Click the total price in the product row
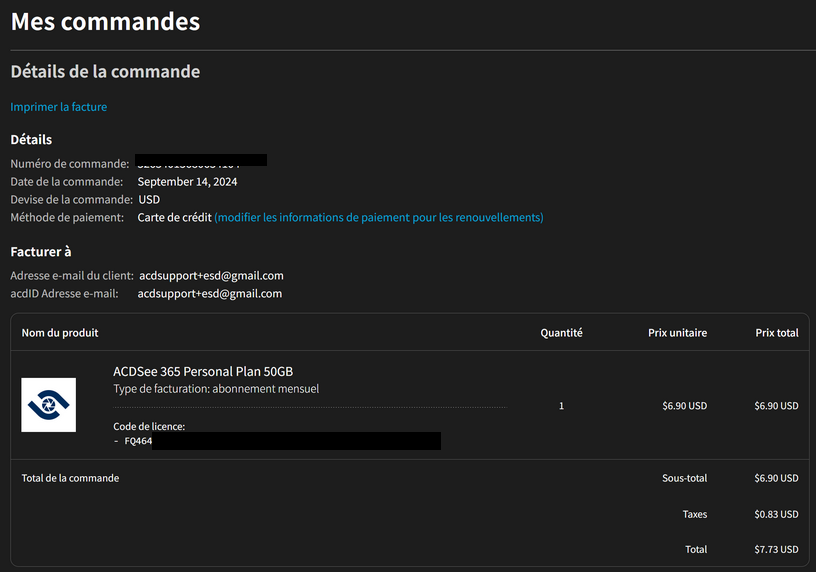This screenshot has height=572, width=816. coord(776,406)
